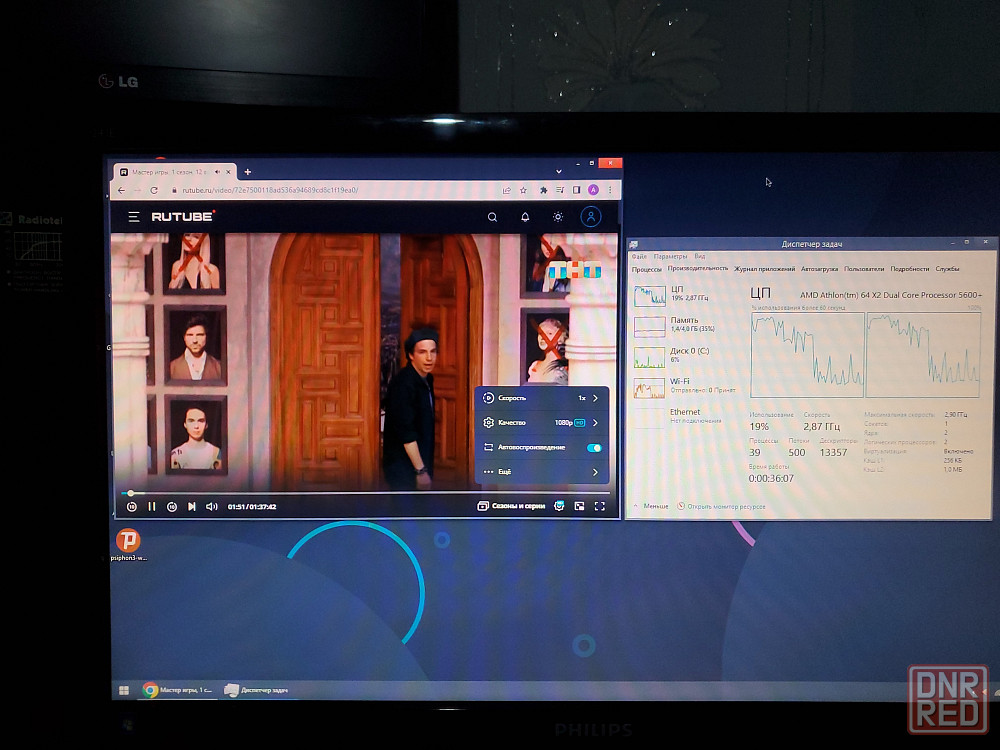Viewport: 1000px width, 750px height.
Task: Open Chrome's three-dot menu
Action: [x=610, y=190]
